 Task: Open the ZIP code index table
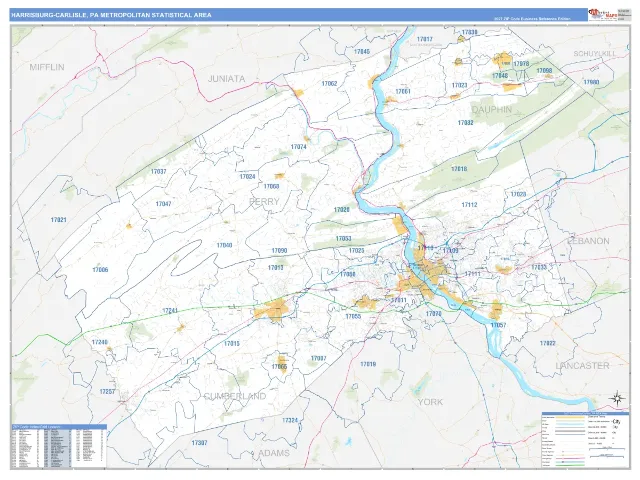click(59, 446)
